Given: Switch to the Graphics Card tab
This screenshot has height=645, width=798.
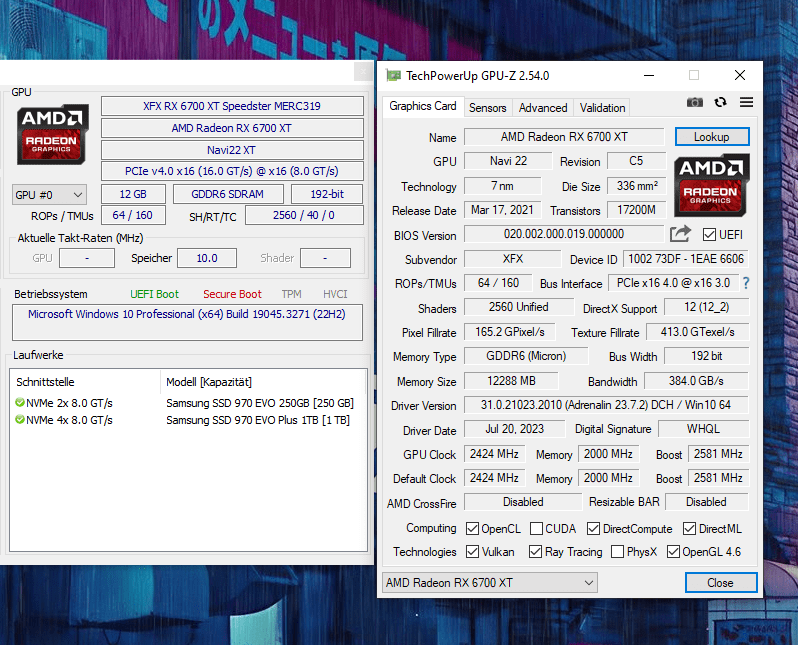Looking at the screenshot, I should click(423, 106).
